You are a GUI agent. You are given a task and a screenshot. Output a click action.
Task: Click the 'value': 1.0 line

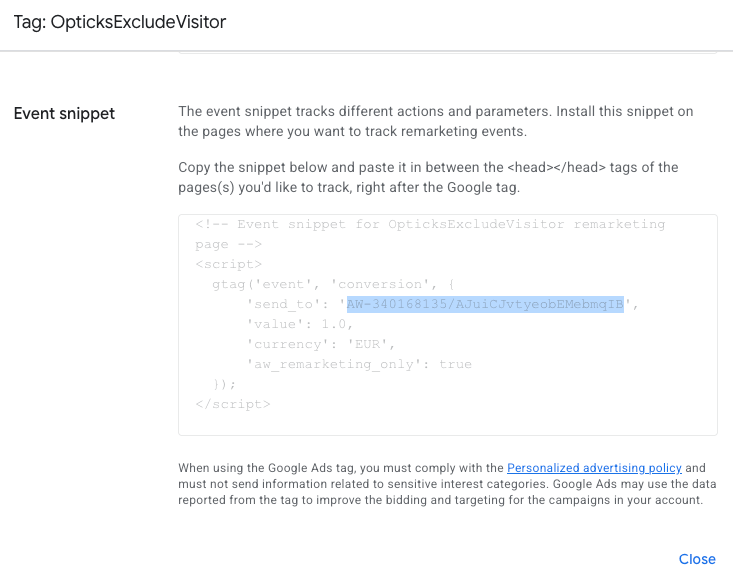(300, 324)
